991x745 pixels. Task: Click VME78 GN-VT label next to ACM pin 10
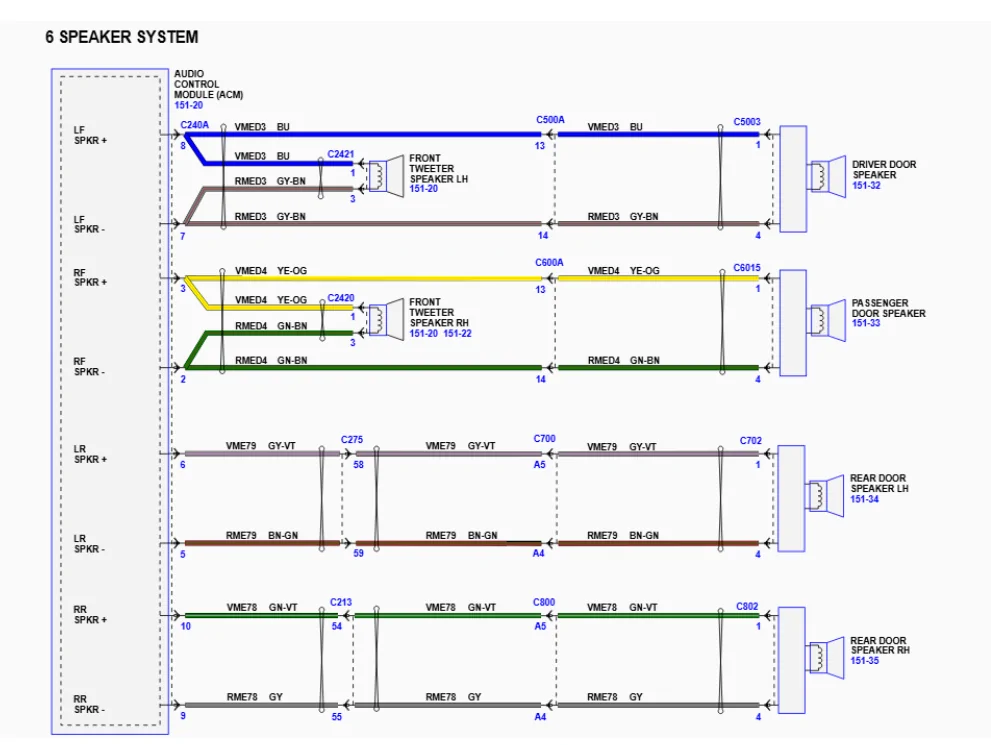[262, 608]
